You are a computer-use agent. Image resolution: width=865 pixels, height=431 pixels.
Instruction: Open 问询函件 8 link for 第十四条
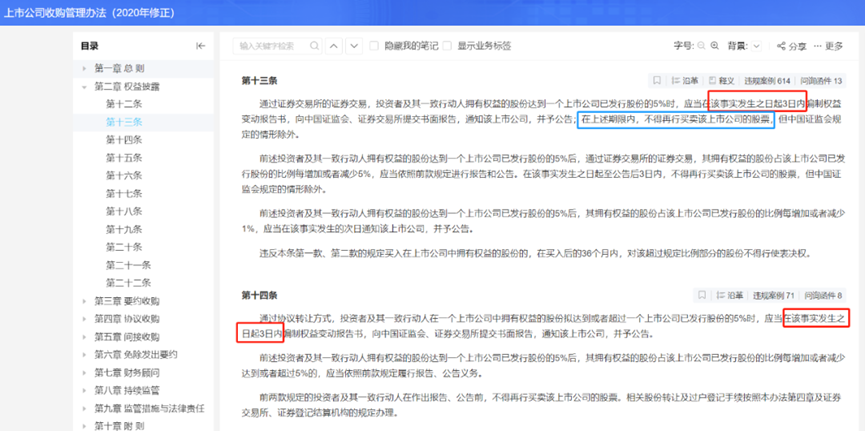(x=825, y=296)
